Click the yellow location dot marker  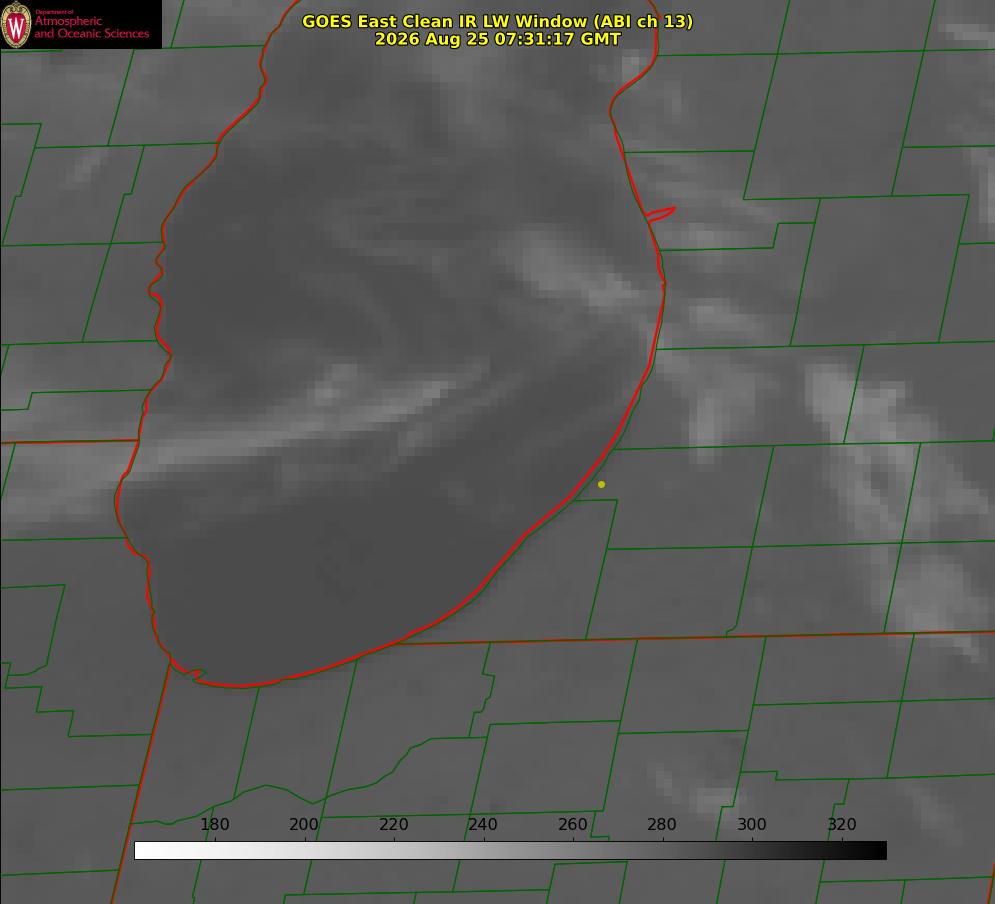tap(602, 484)
